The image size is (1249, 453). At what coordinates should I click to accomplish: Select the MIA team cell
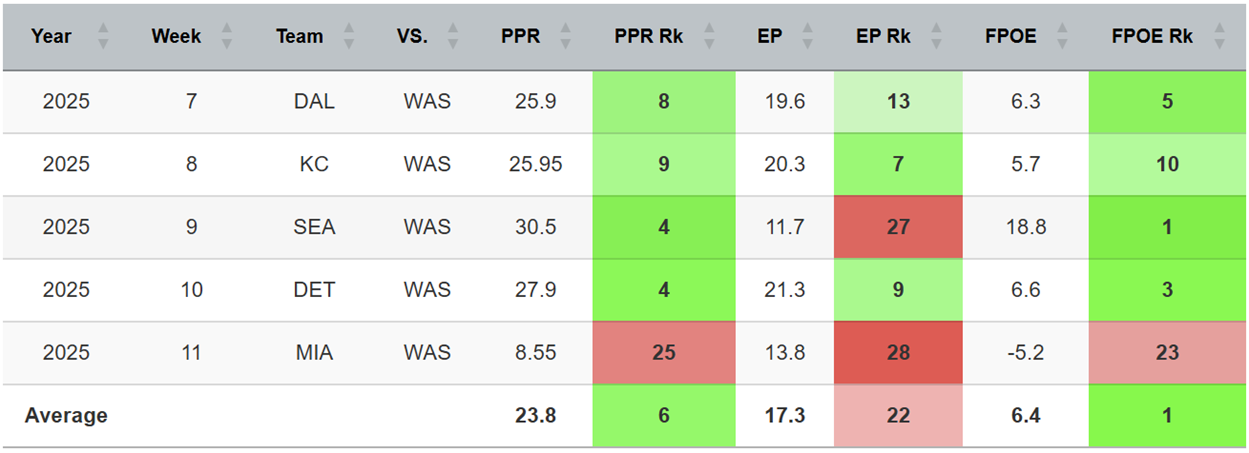pos(315,353)
